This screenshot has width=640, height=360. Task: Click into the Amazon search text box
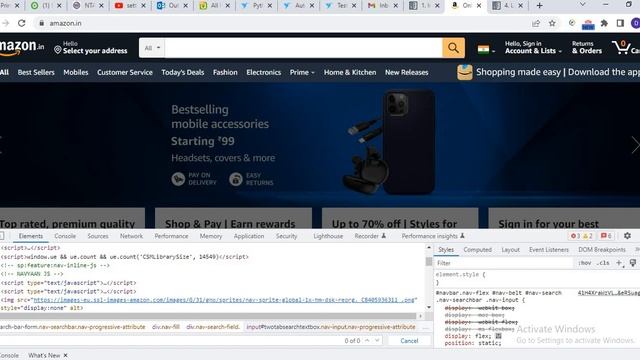pyautogui.click(x=304, y=48)
